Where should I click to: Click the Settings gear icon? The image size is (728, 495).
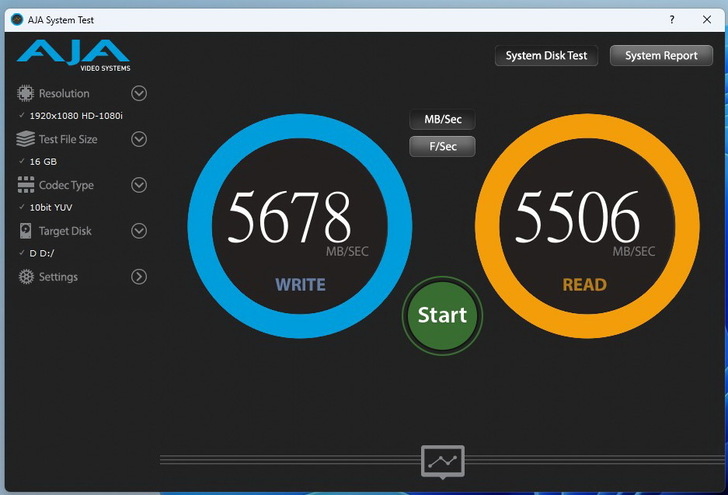(26, 277)
